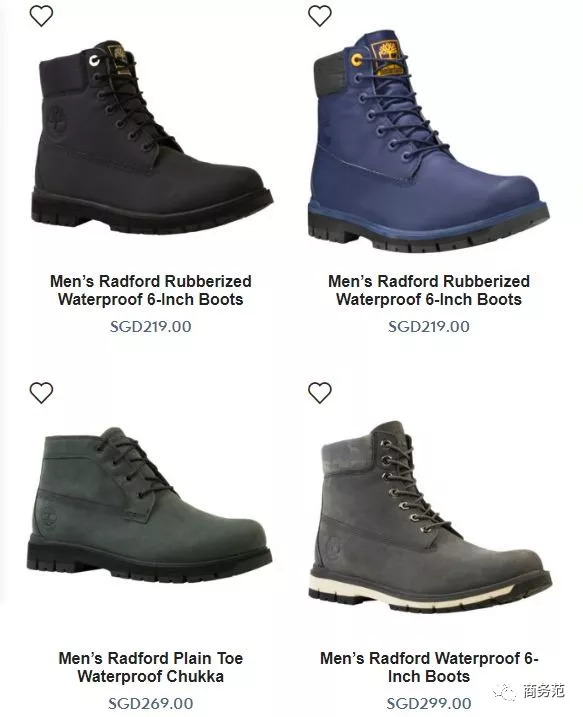The image size is (583, 717).
Task: Favorite the navy blue Radford Rubberized boot
Action: click(320, 16)
